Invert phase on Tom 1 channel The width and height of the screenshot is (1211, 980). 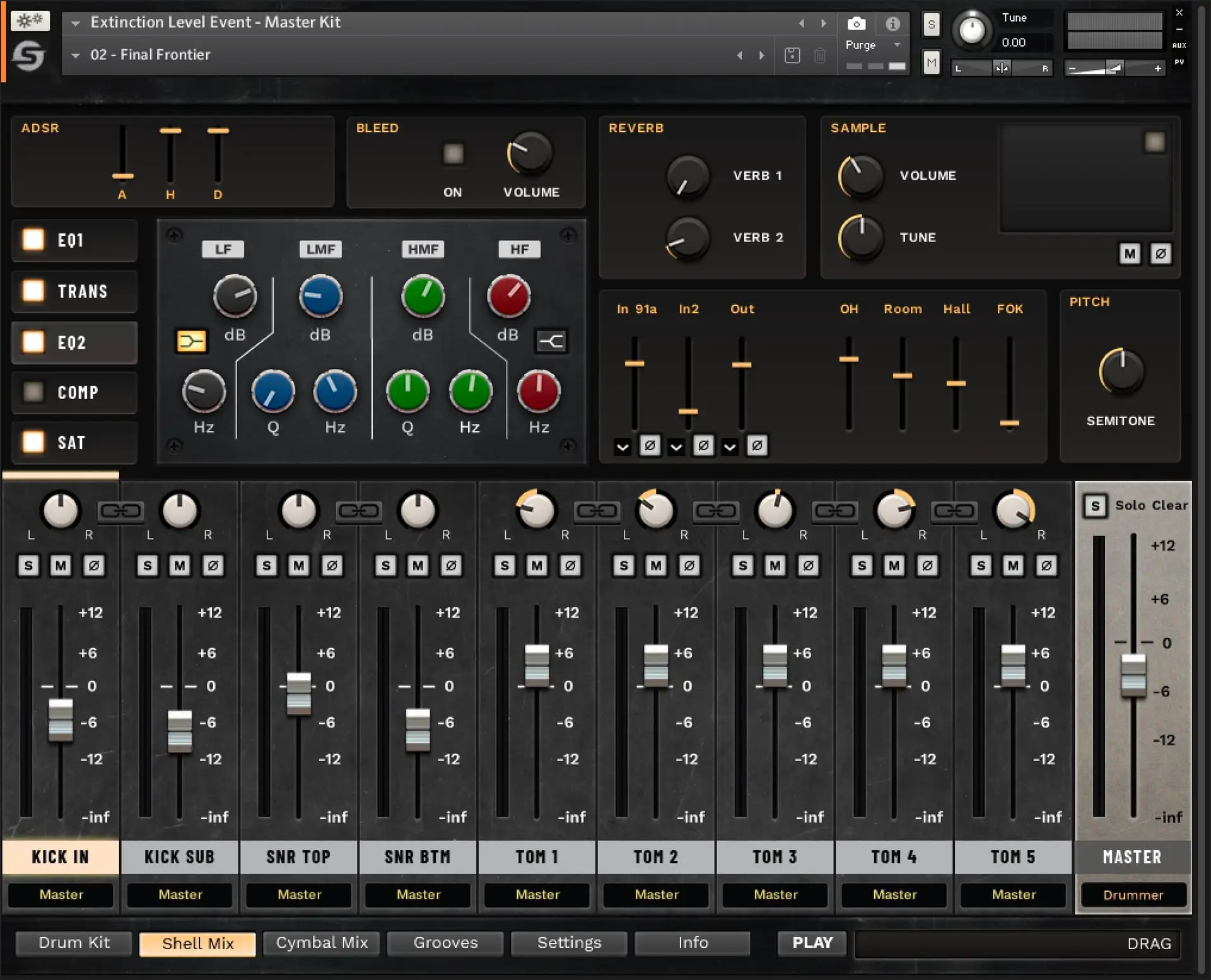pos(570,566)
